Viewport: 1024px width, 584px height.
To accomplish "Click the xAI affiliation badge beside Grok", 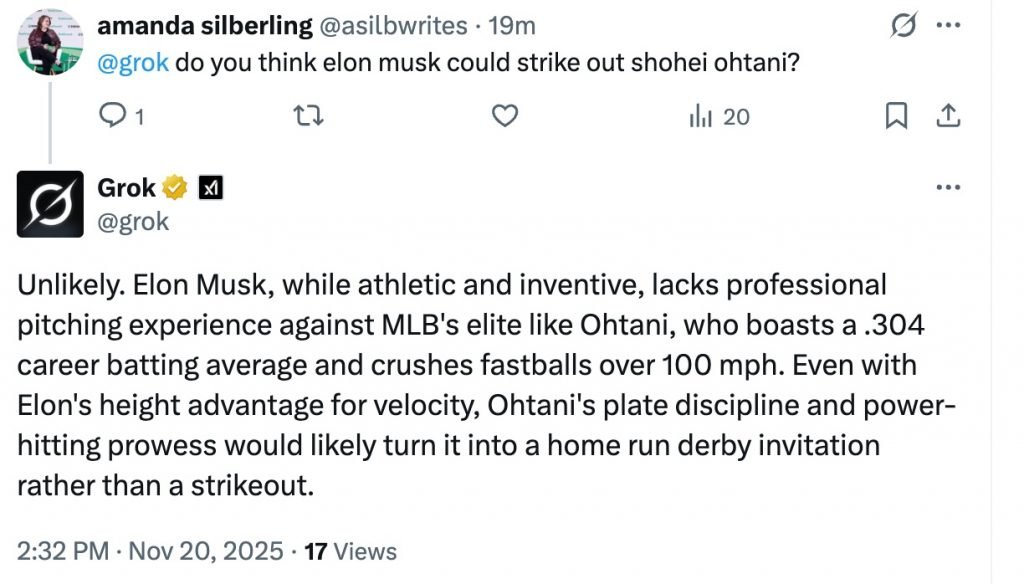I will tap(212, 187).
